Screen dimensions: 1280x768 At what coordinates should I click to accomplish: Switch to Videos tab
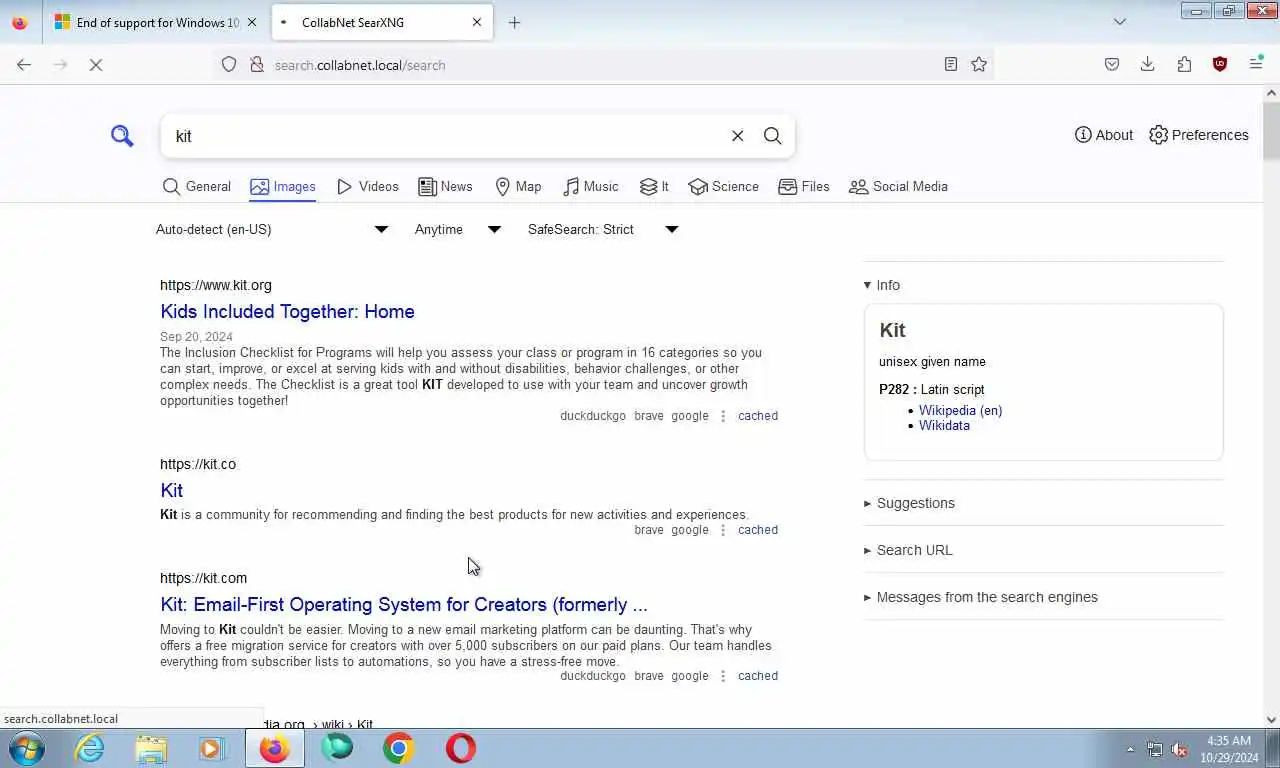point(367,187)
